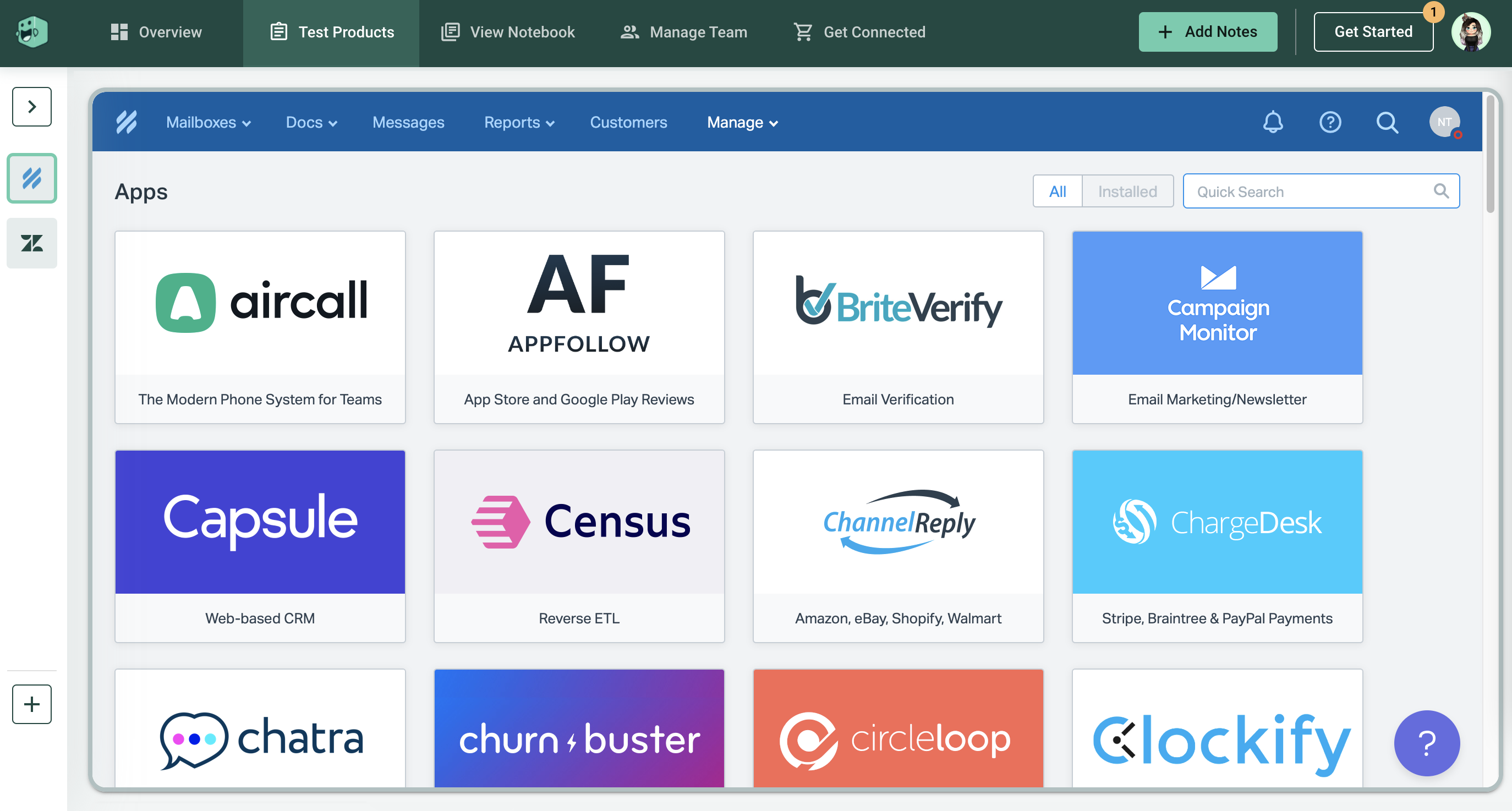This screenshot has height=811, width=1512.
Task: Expand the Manage dropdown menu
Action: click(742, 122)
